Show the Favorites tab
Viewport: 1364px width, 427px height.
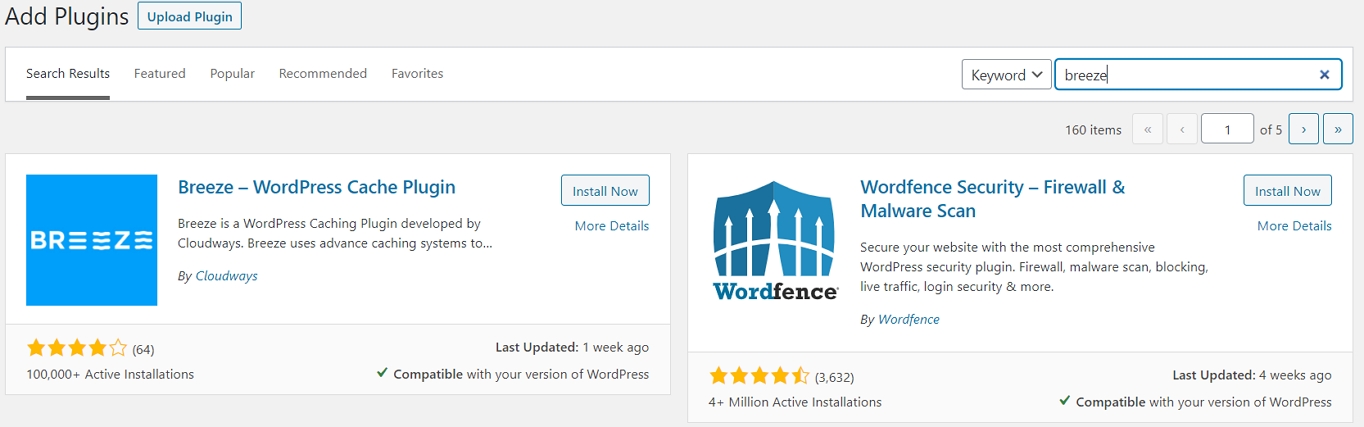(x=417, y=73)
